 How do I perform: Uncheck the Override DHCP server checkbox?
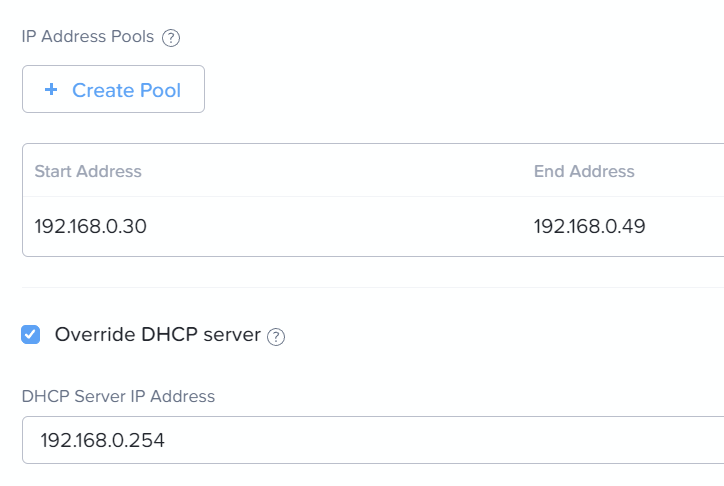30,335
